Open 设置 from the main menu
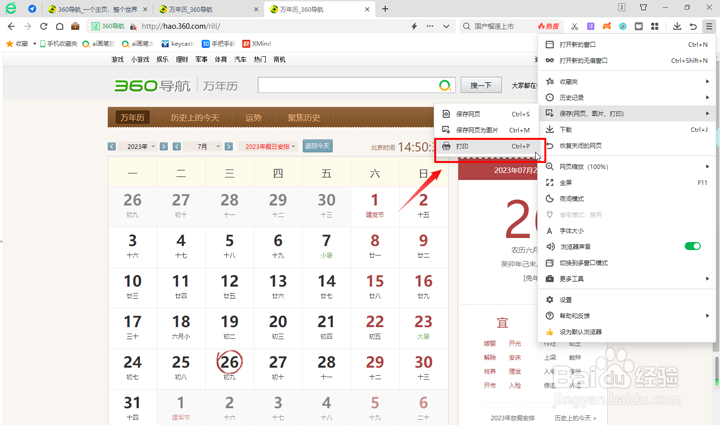The image size is (720, 425). (x=627, y=299)
